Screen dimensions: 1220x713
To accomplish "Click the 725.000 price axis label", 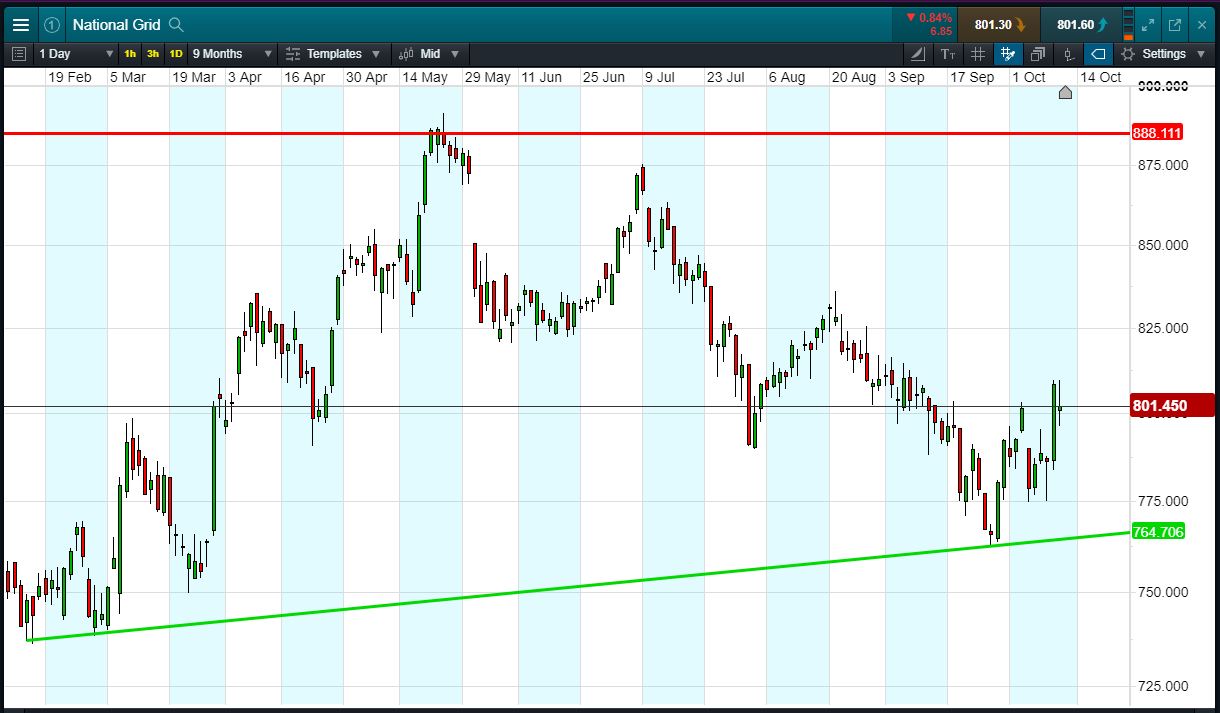I will 1164,686.
